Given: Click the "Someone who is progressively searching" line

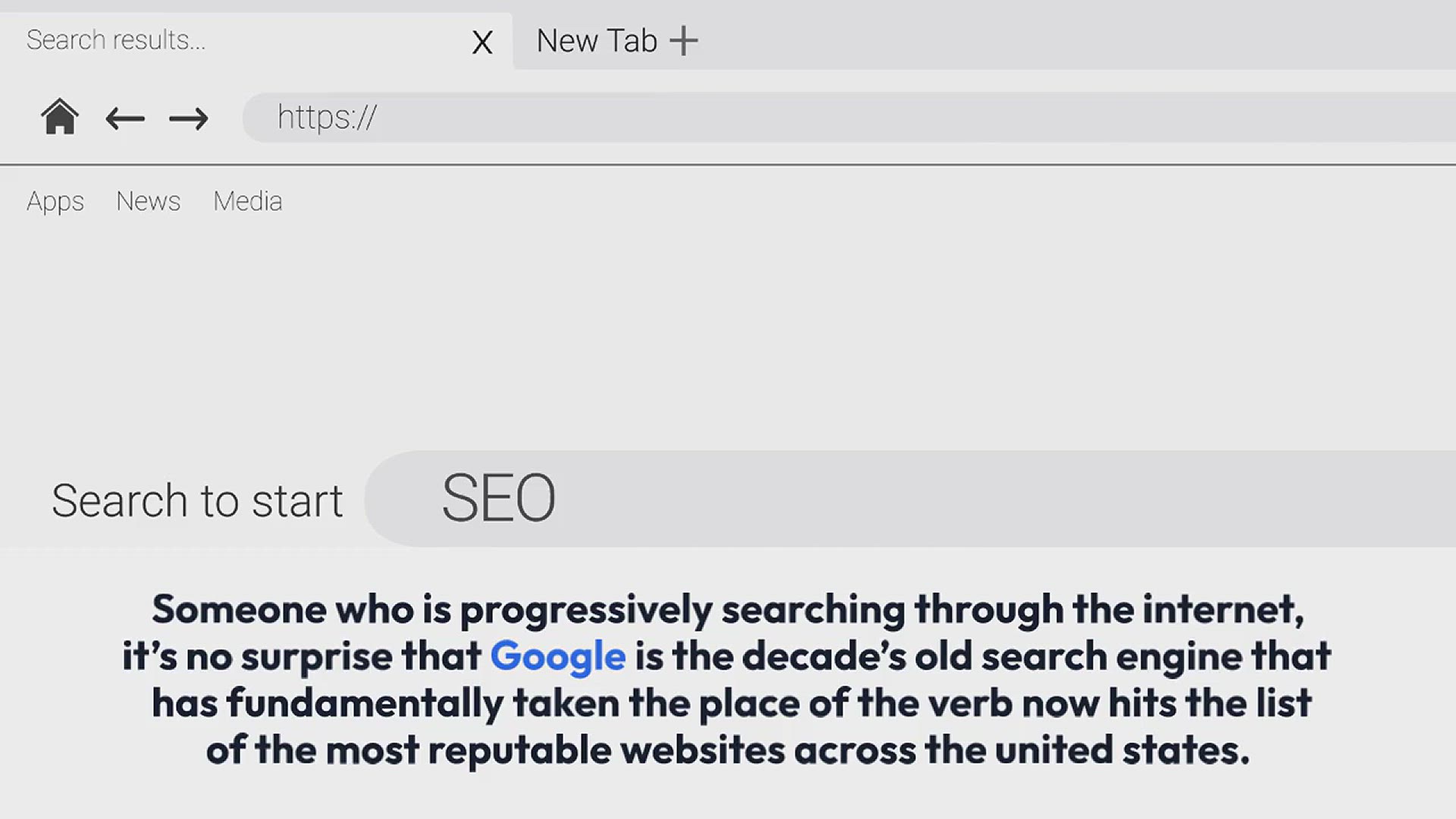Looking at the screenshot, I should coord(728,610).
